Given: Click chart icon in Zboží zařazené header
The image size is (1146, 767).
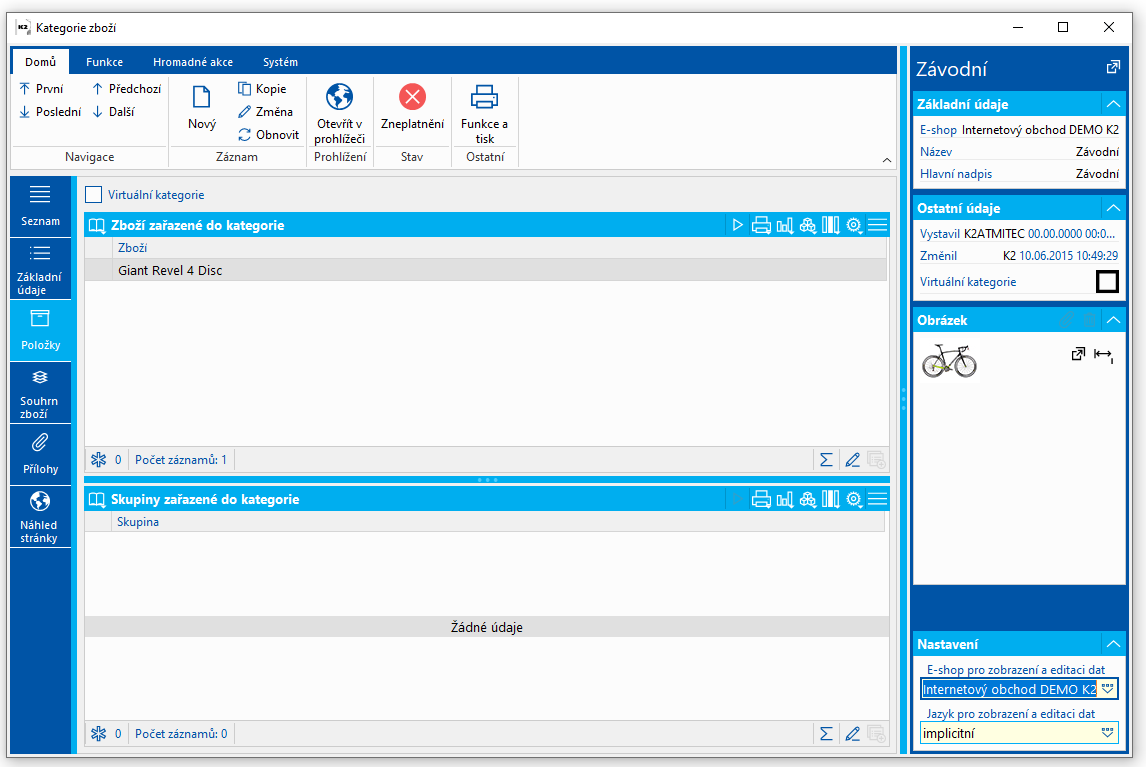Looking at the screenshot, I should pos(784,225).
